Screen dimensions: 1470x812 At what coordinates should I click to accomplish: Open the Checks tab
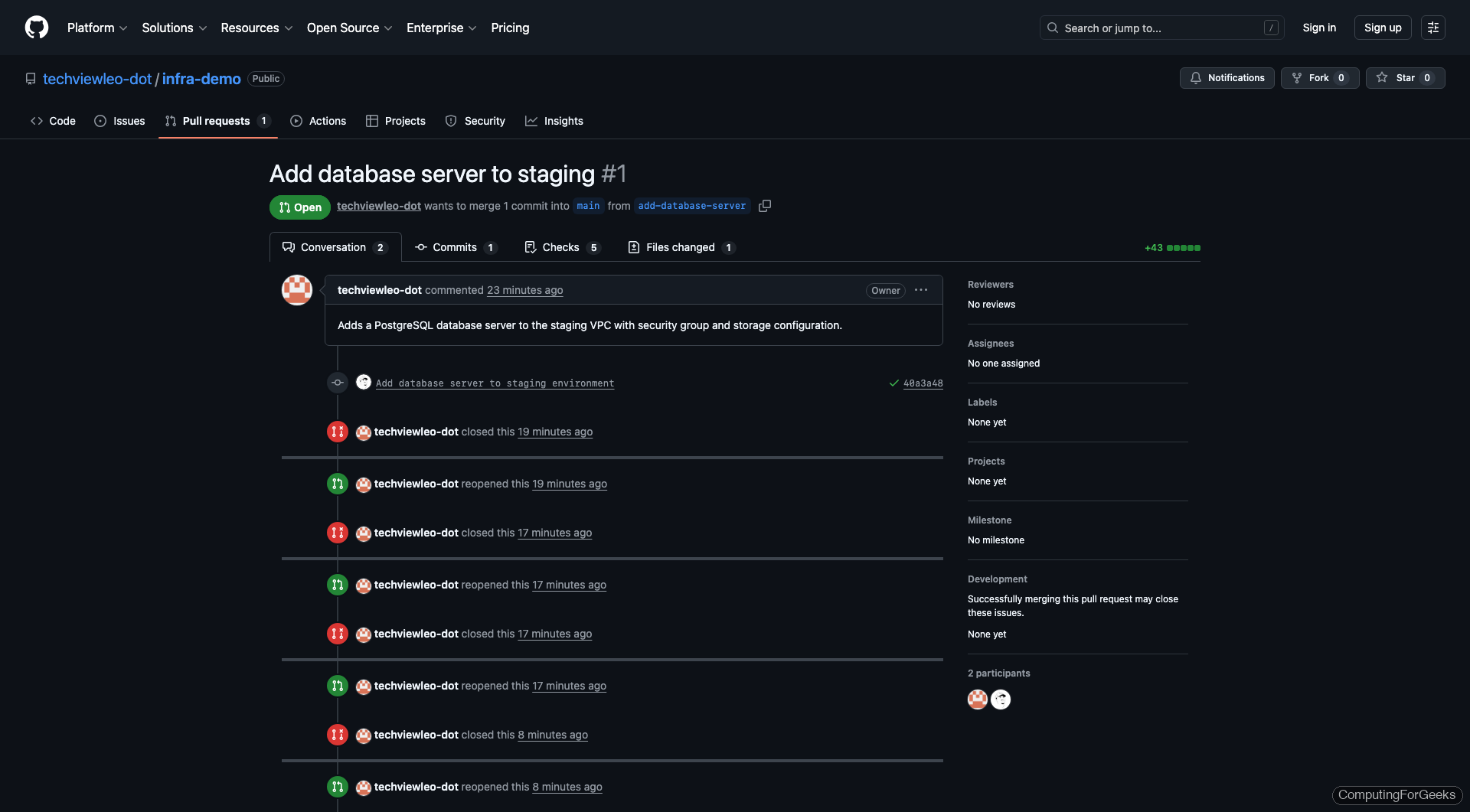[x=561, y=247]
